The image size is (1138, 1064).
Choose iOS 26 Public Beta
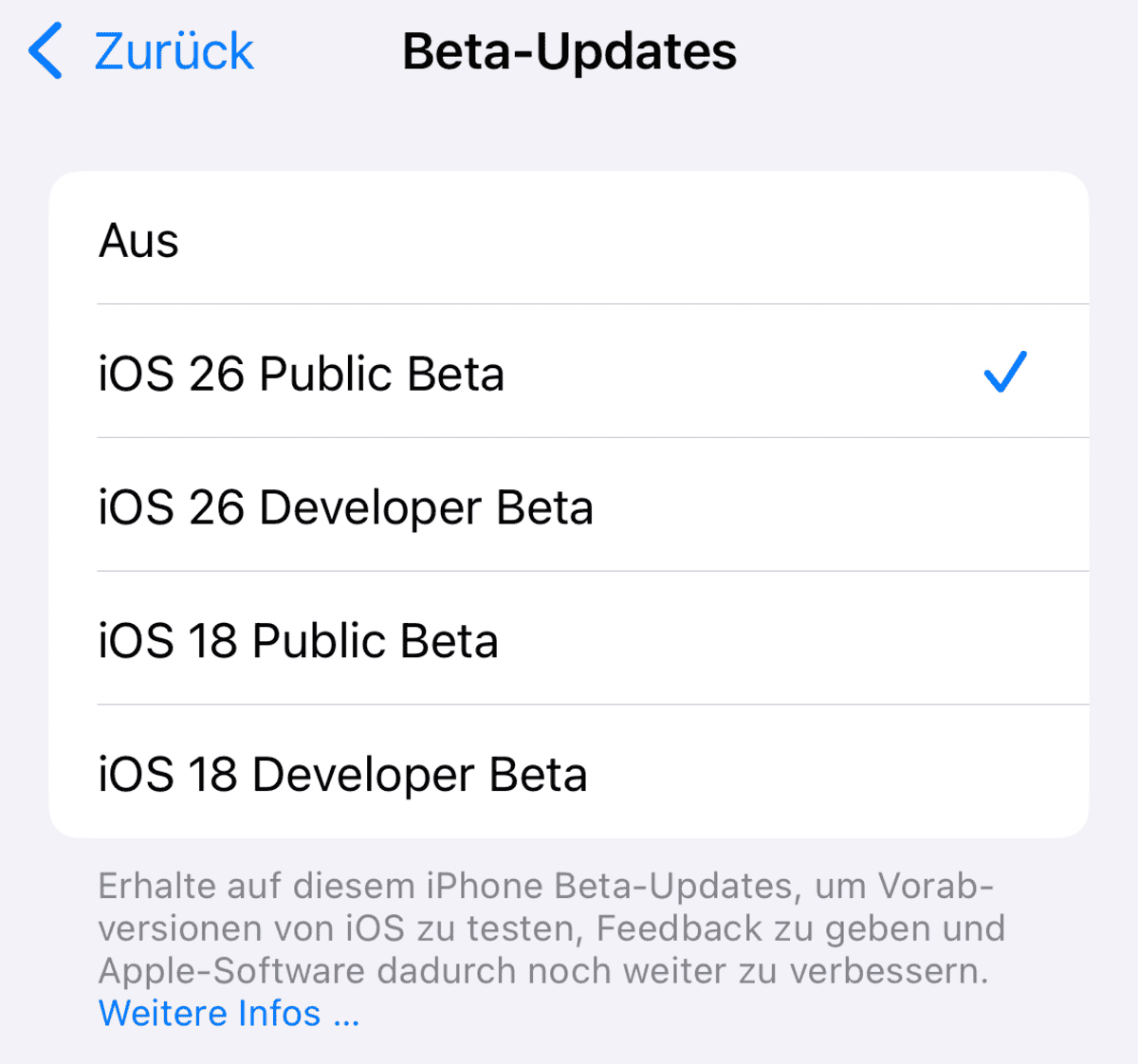tap(569, 372)
